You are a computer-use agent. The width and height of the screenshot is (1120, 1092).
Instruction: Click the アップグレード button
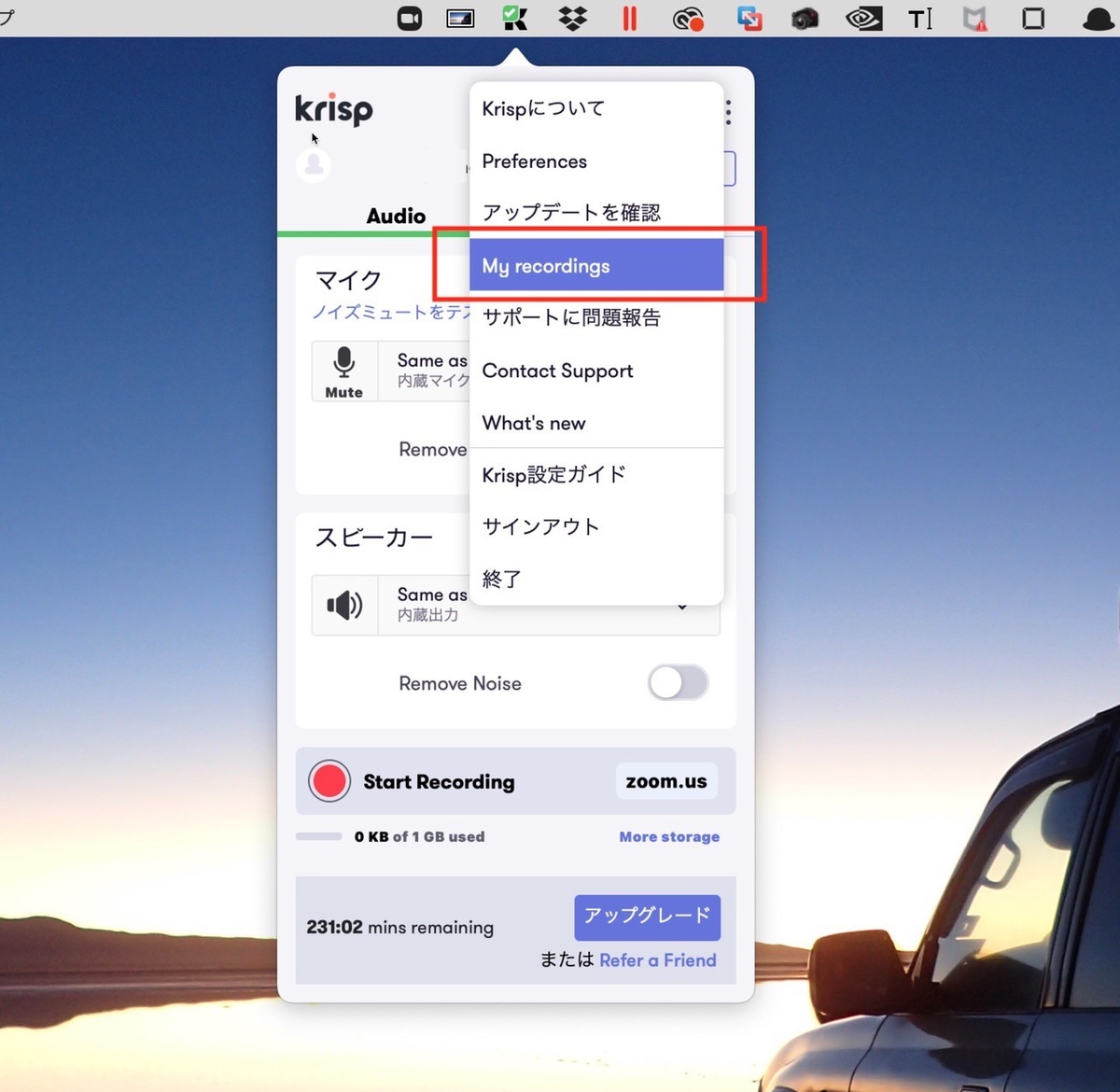(x=648, y=916)
